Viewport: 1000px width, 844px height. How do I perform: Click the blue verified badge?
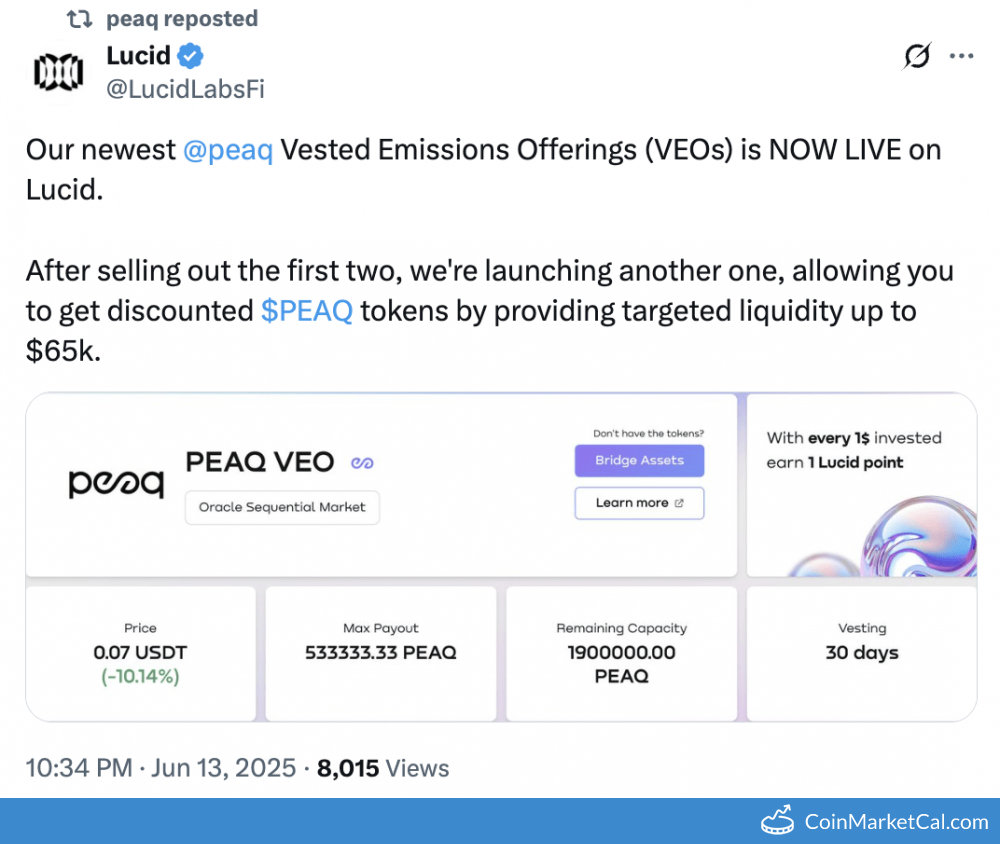tap(192, 56)
